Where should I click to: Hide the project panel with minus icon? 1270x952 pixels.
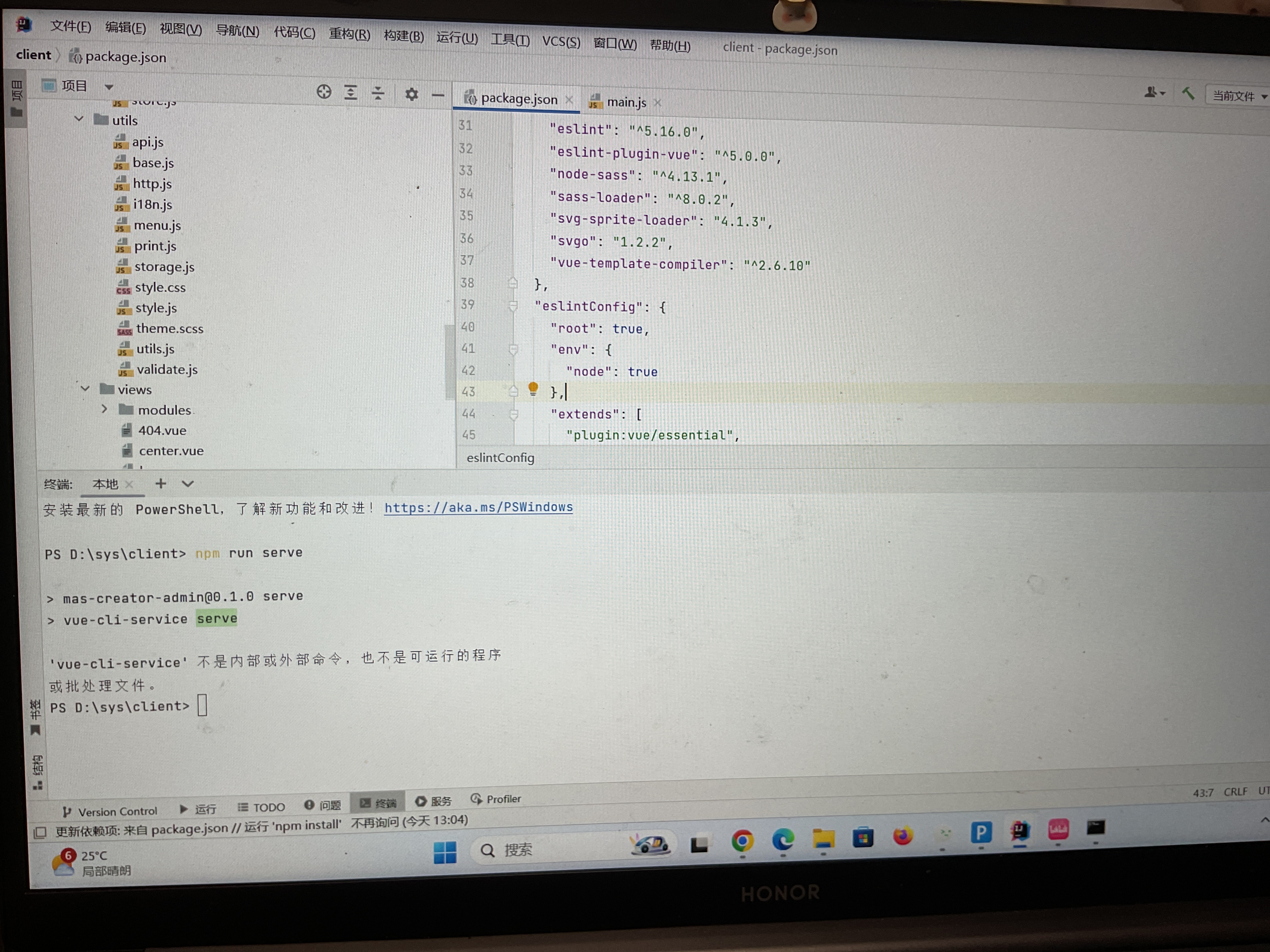pos(438,95)
